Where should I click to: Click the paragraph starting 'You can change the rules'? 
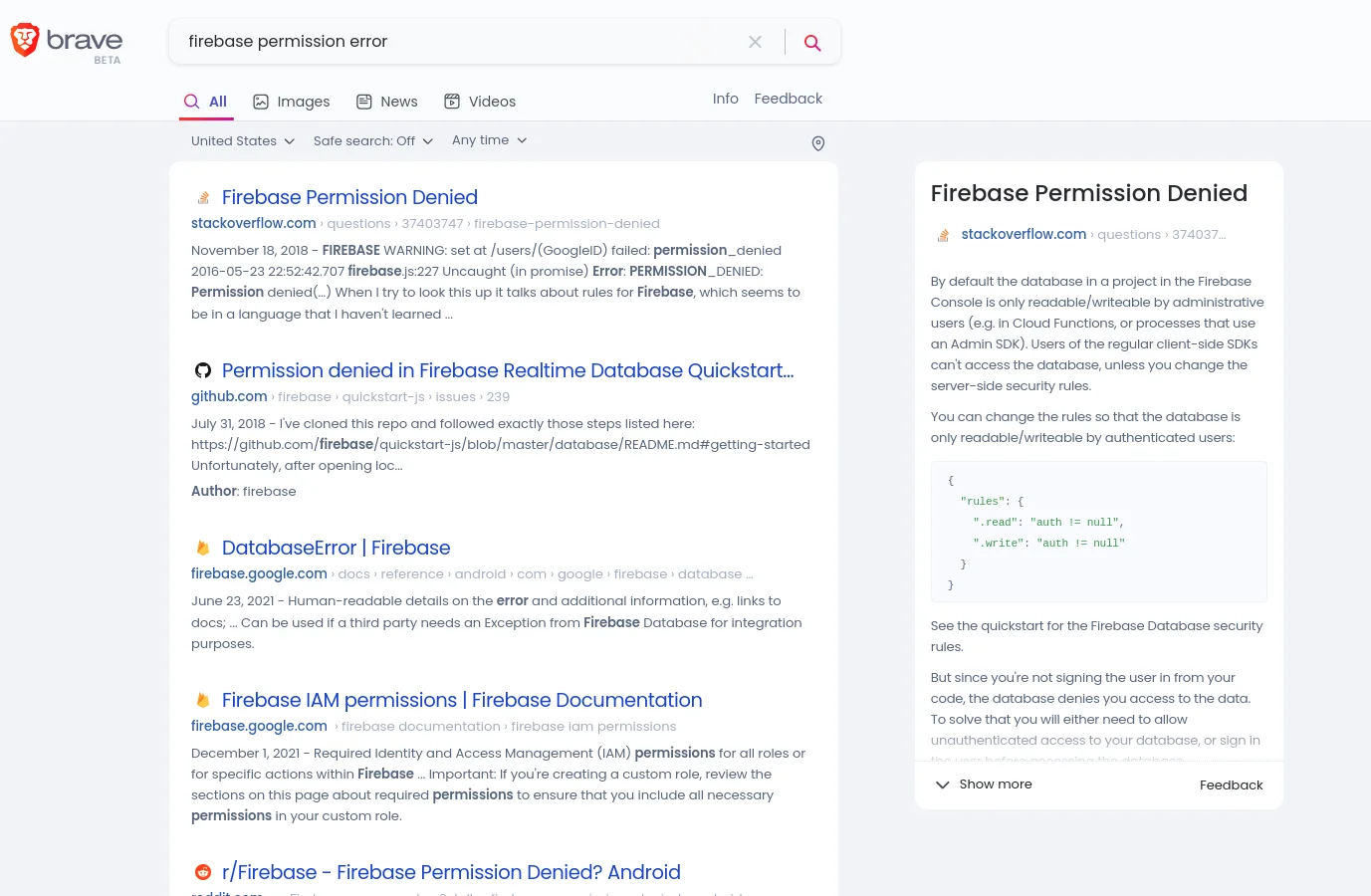click(1085, 427)
